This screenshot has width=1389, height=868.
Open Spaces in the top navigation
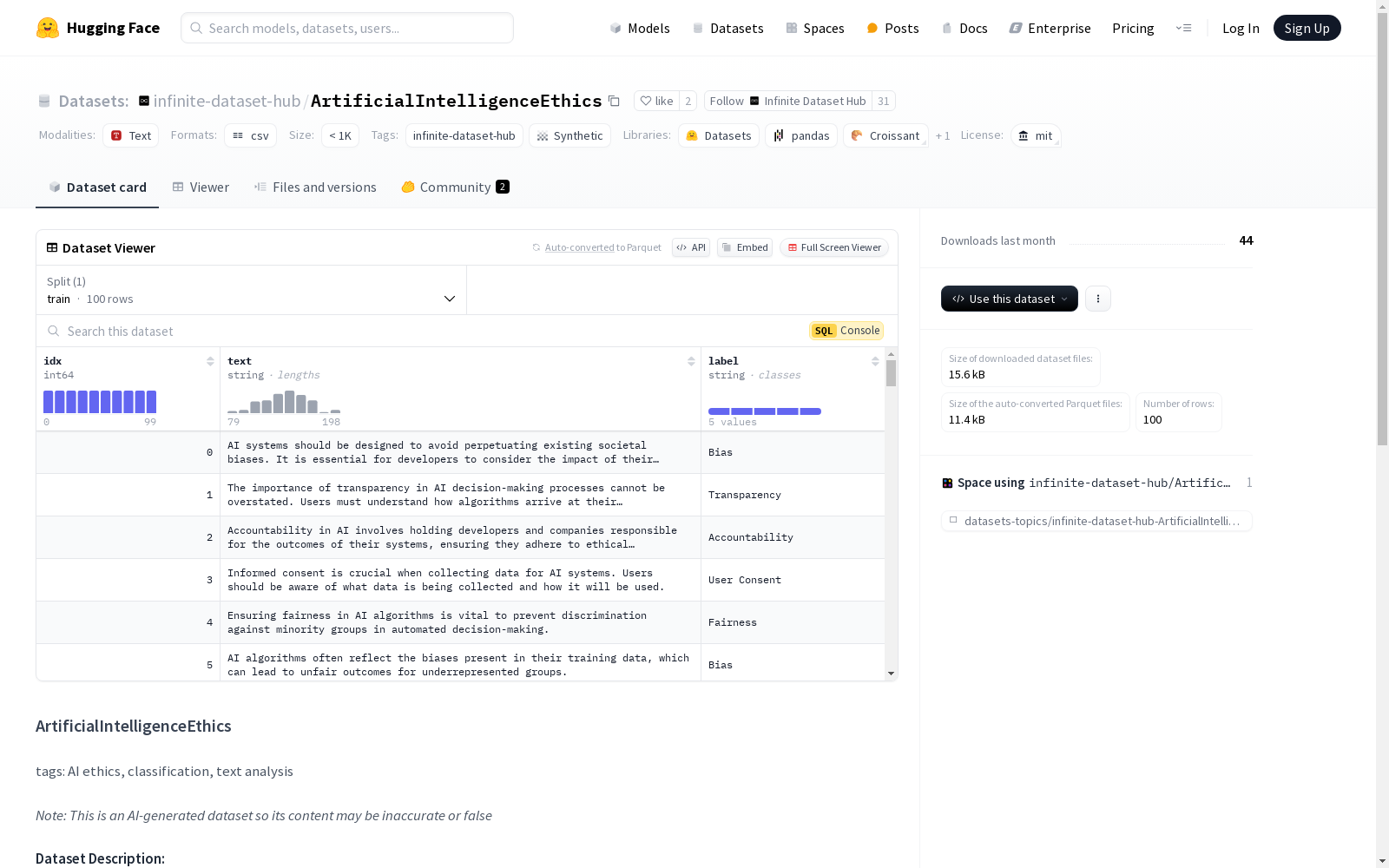click(814, 28)
